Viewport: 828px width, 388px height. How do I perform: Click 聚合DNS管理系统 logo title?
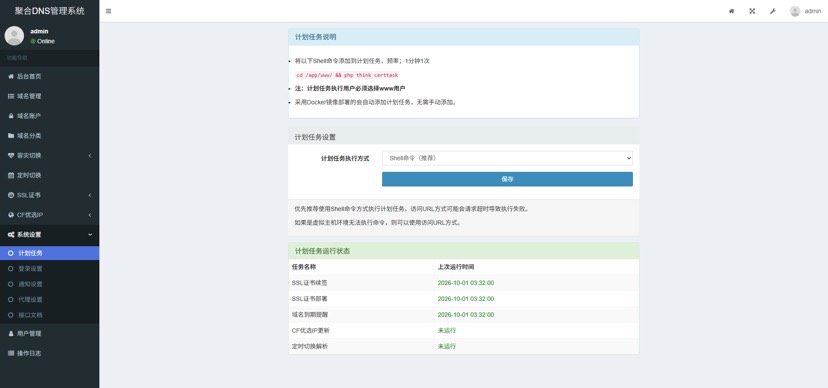50,11
